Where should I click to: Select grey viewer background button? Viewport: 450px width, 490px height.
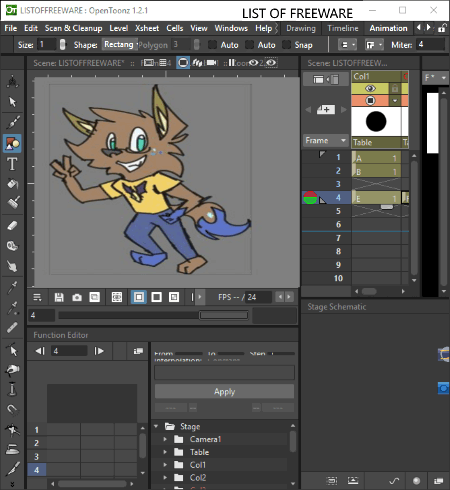click(139, 297)
